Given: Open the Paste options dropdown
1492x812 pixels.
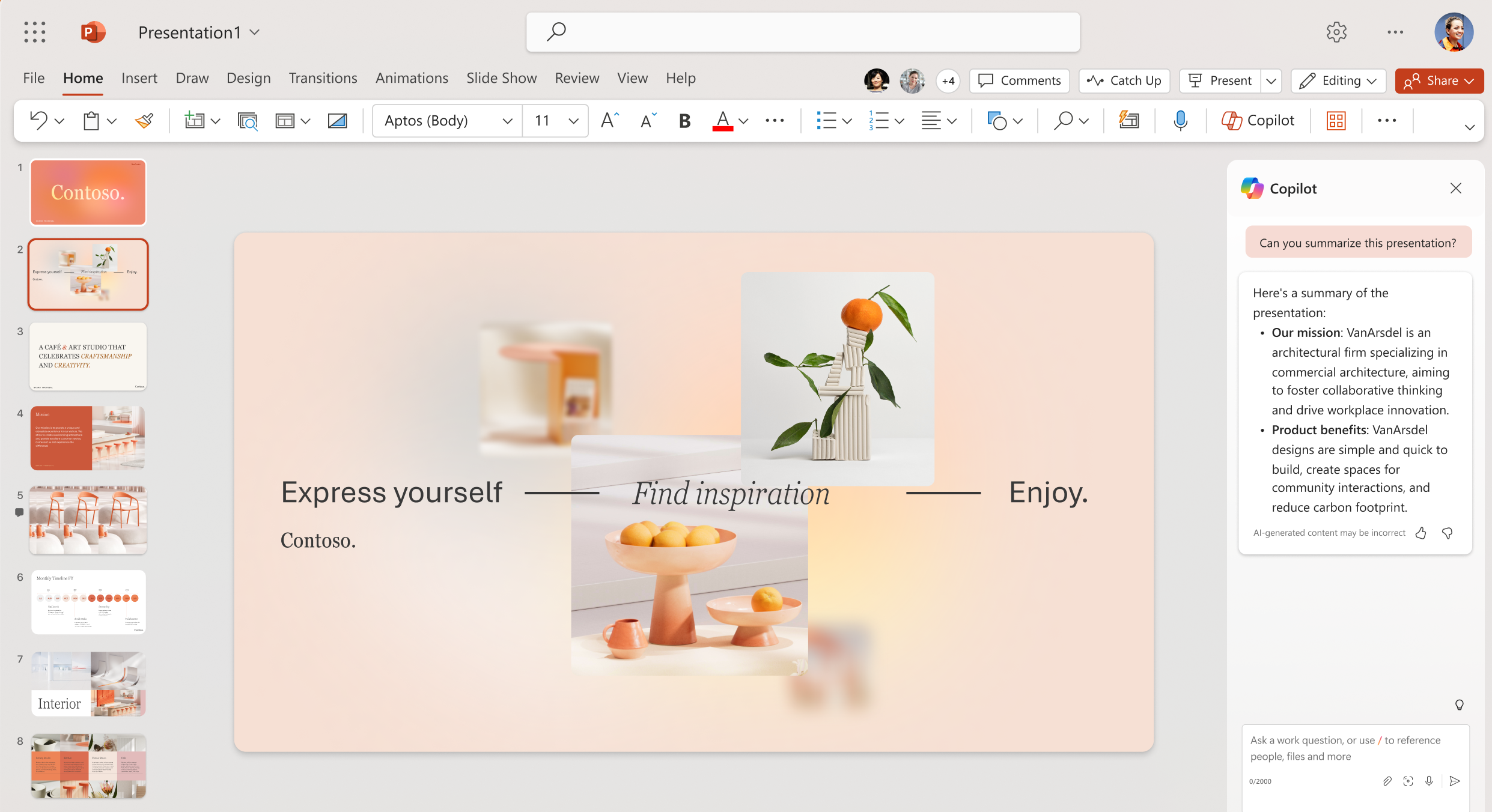Looking at the screenshot, I should point(112,121).
